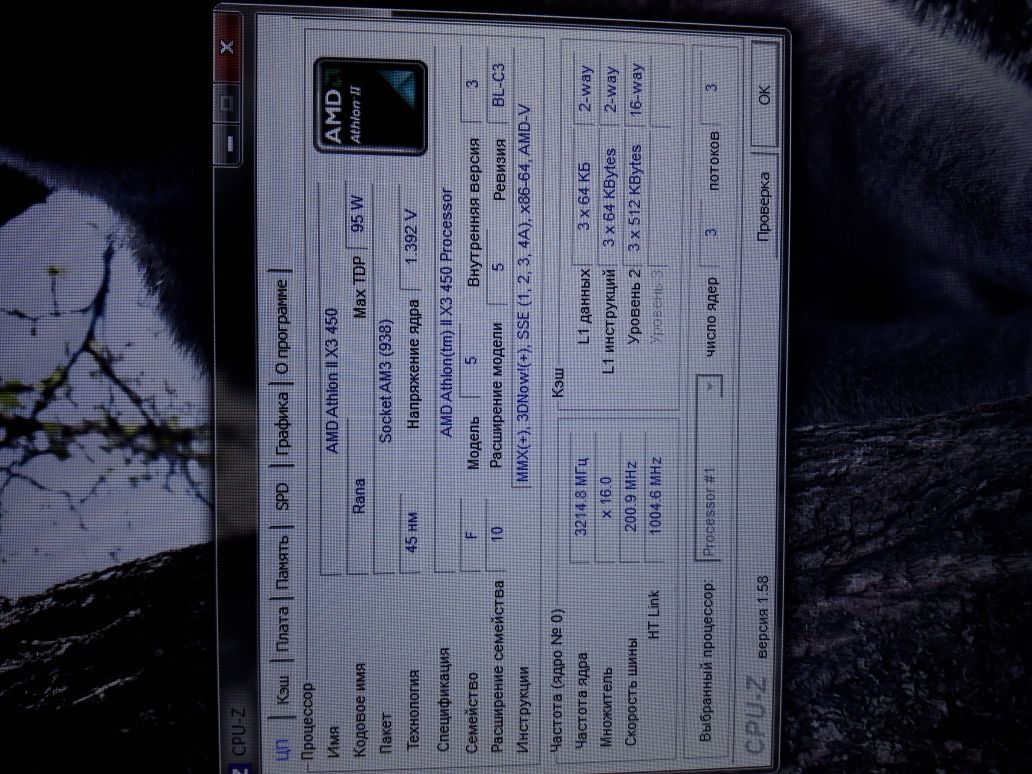The height and width of the screenshot is (774, 1032).
Task: Click the OK button
Action: 764,95
